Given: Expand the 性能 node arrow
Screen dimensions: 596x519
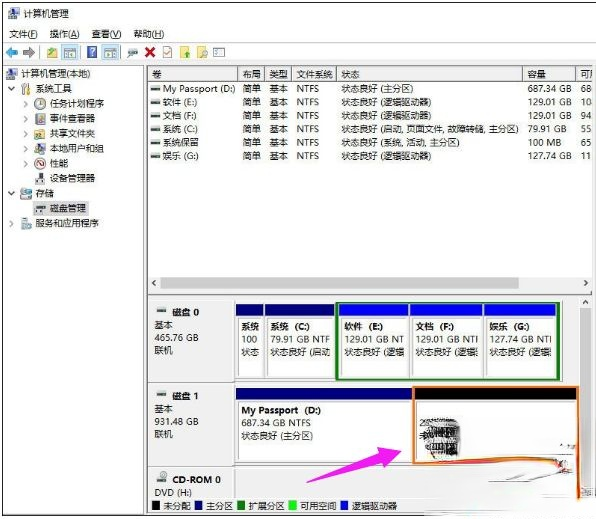Looking at the screenshot, I should pos(25,163).
